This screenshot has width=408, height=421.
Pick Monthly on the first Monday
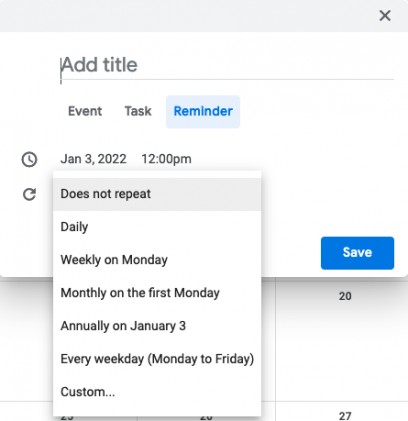coord(157,293)
